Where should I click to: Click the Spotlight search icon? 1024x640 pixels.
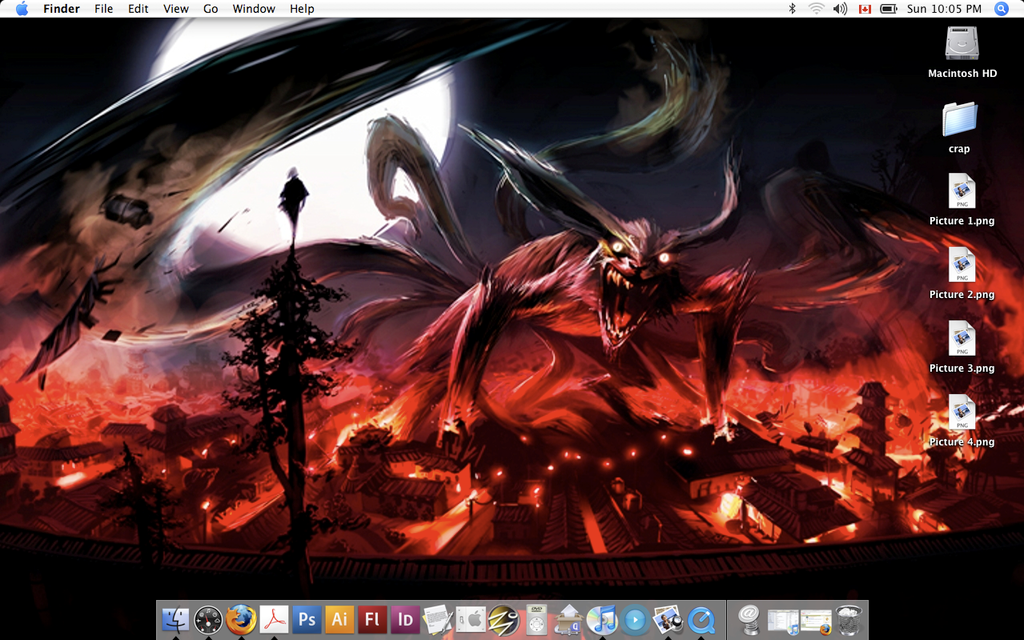click(x=1002, y=9)
